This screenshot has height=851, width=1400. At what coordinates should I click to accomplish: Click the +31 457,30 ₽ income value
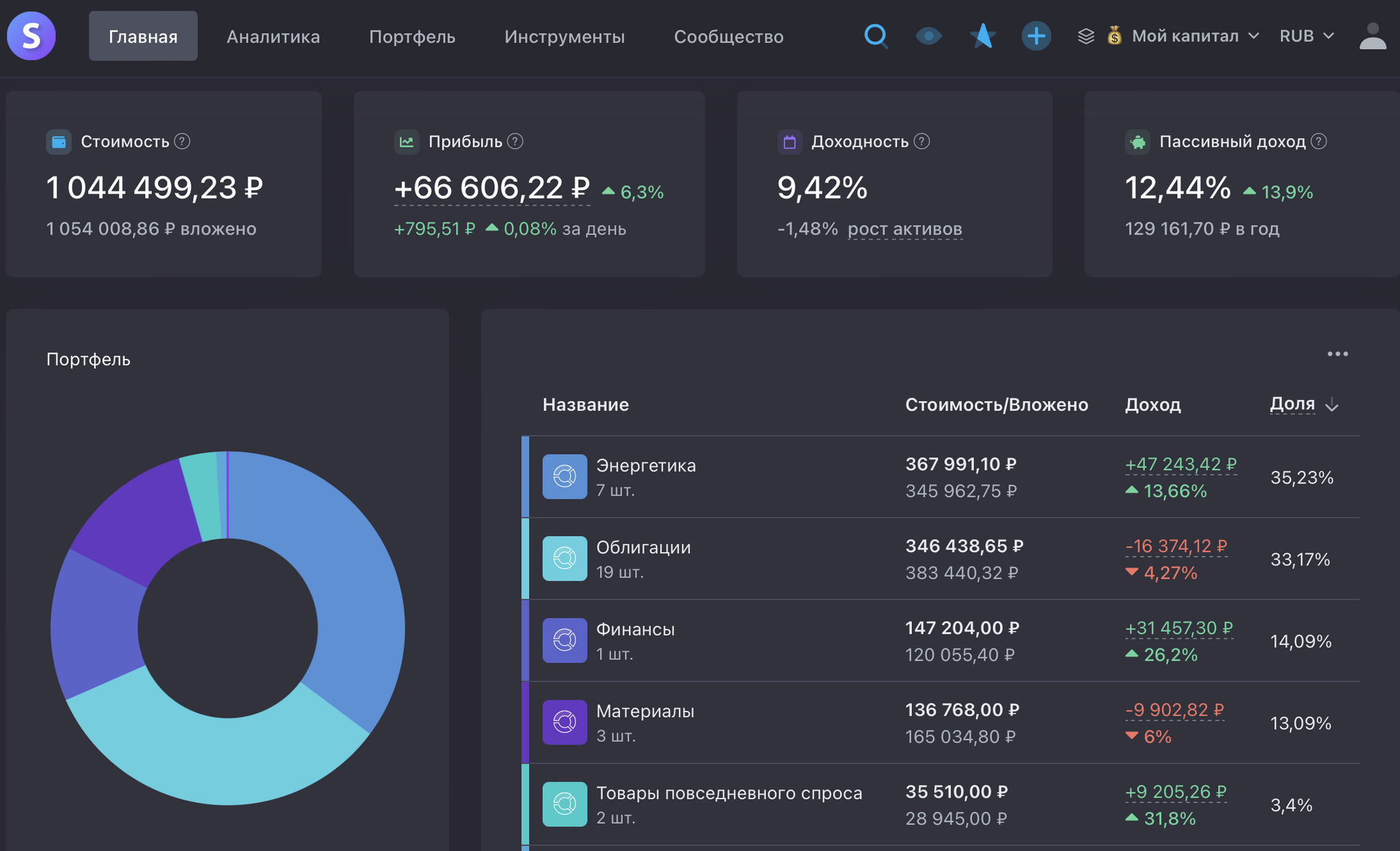point(1179,628)
